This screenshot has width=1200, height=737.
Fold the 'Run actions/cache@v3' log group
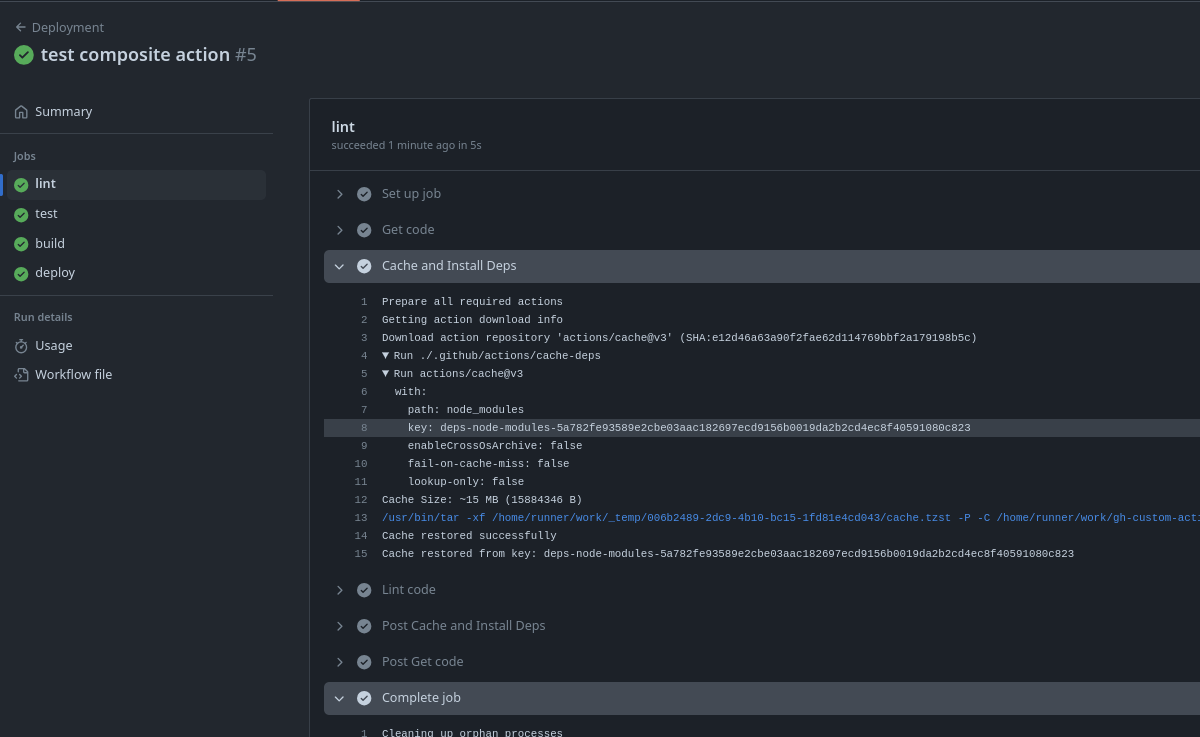point(386,374)
